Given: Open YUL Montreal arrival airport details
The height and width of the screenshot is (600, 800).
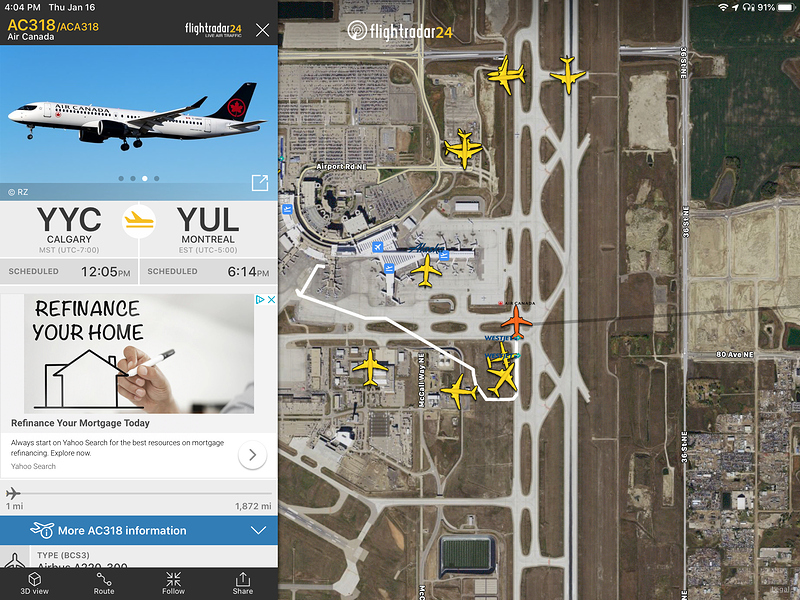Looking at the screenshot, I should pyautogui.click(x=208, y=229).
